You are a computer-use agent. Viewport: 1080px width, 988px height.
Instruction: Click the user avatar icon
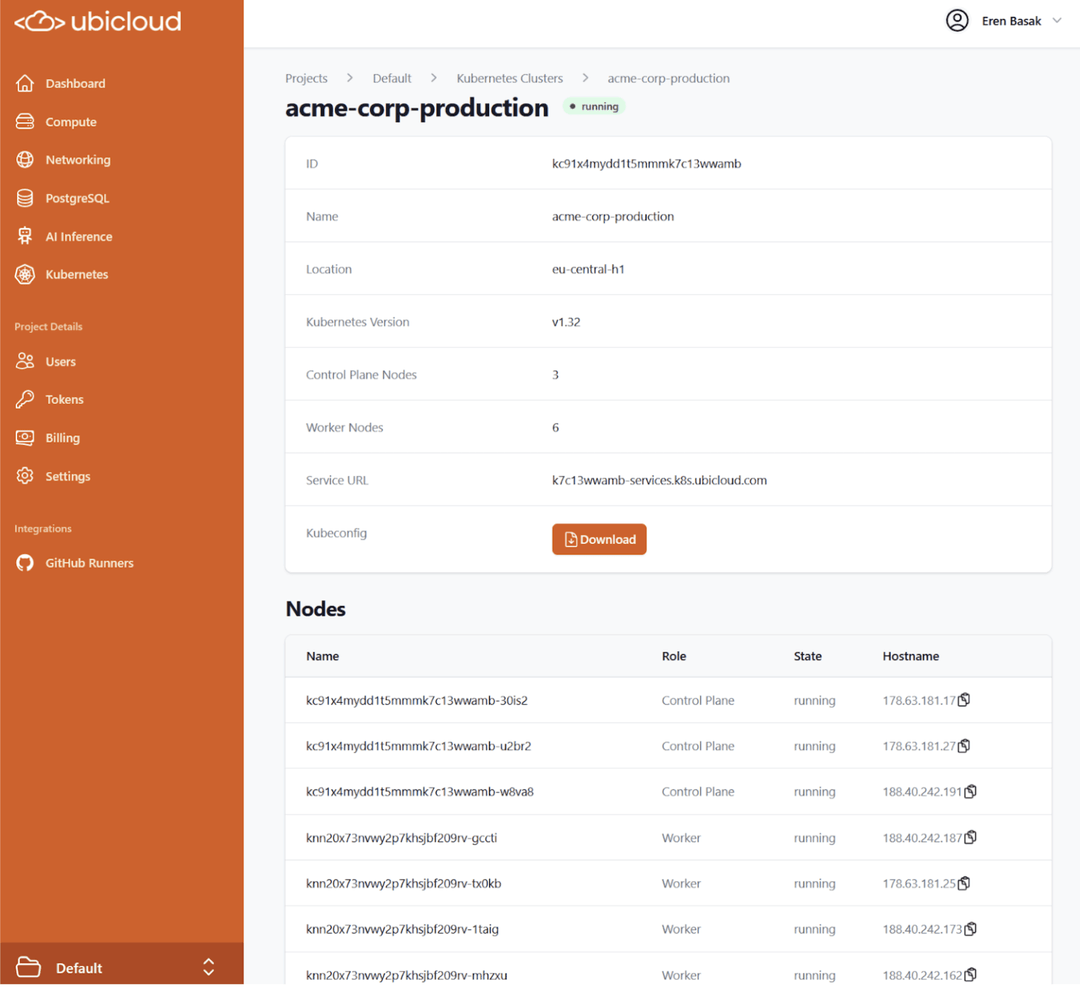click(x=957, y=21)
